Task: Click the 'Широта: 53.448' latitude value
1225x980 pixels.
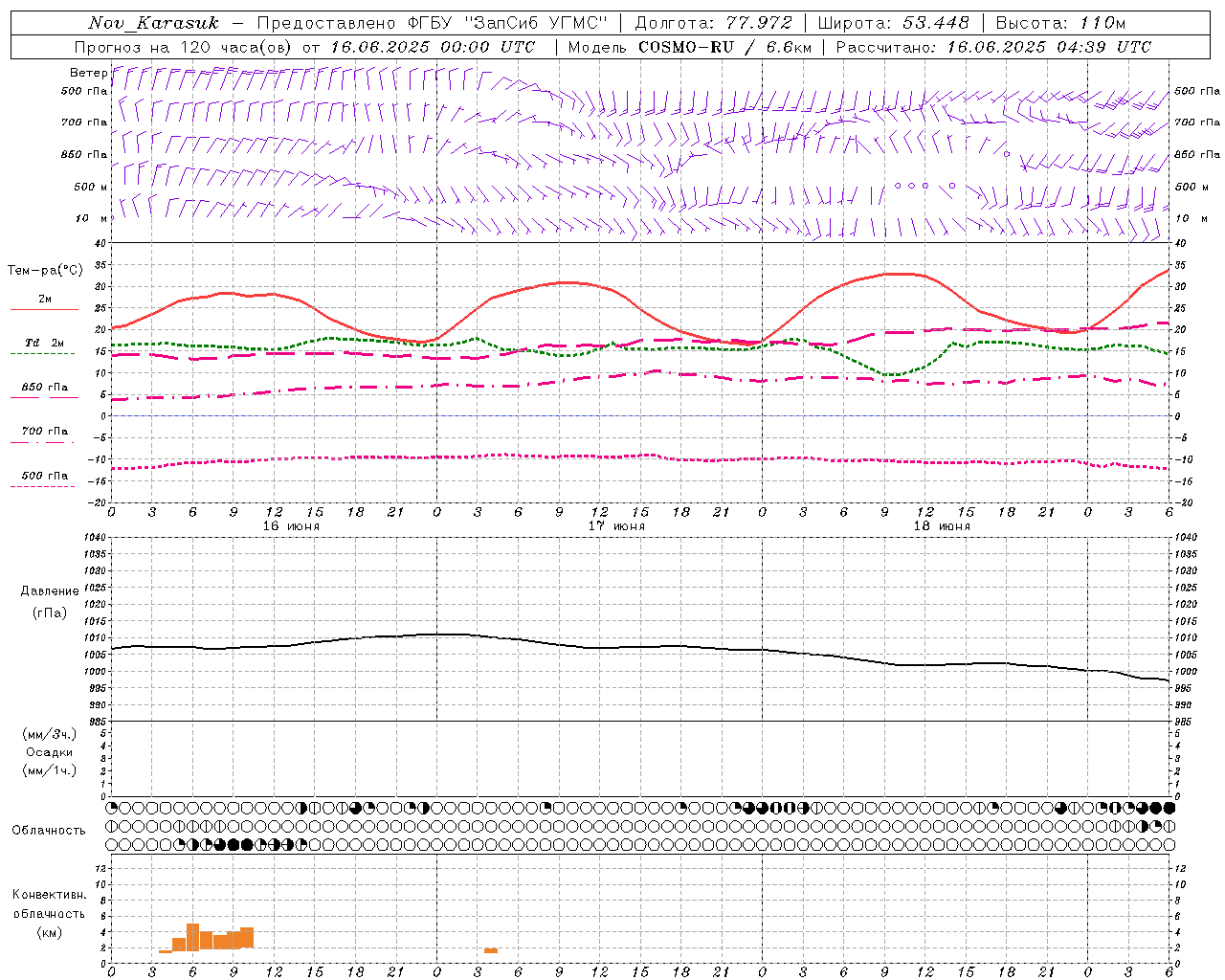Action: tap(893, 22)
